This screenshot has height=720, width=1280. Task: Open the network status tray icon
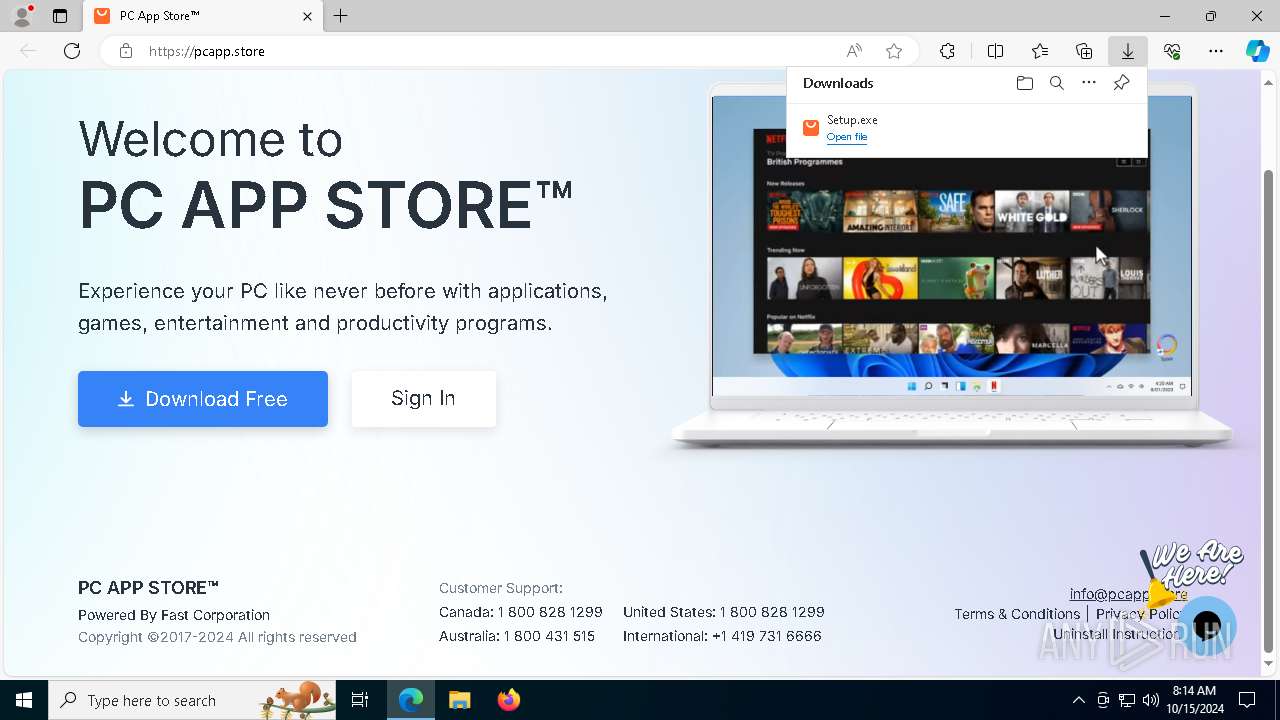1127,700
